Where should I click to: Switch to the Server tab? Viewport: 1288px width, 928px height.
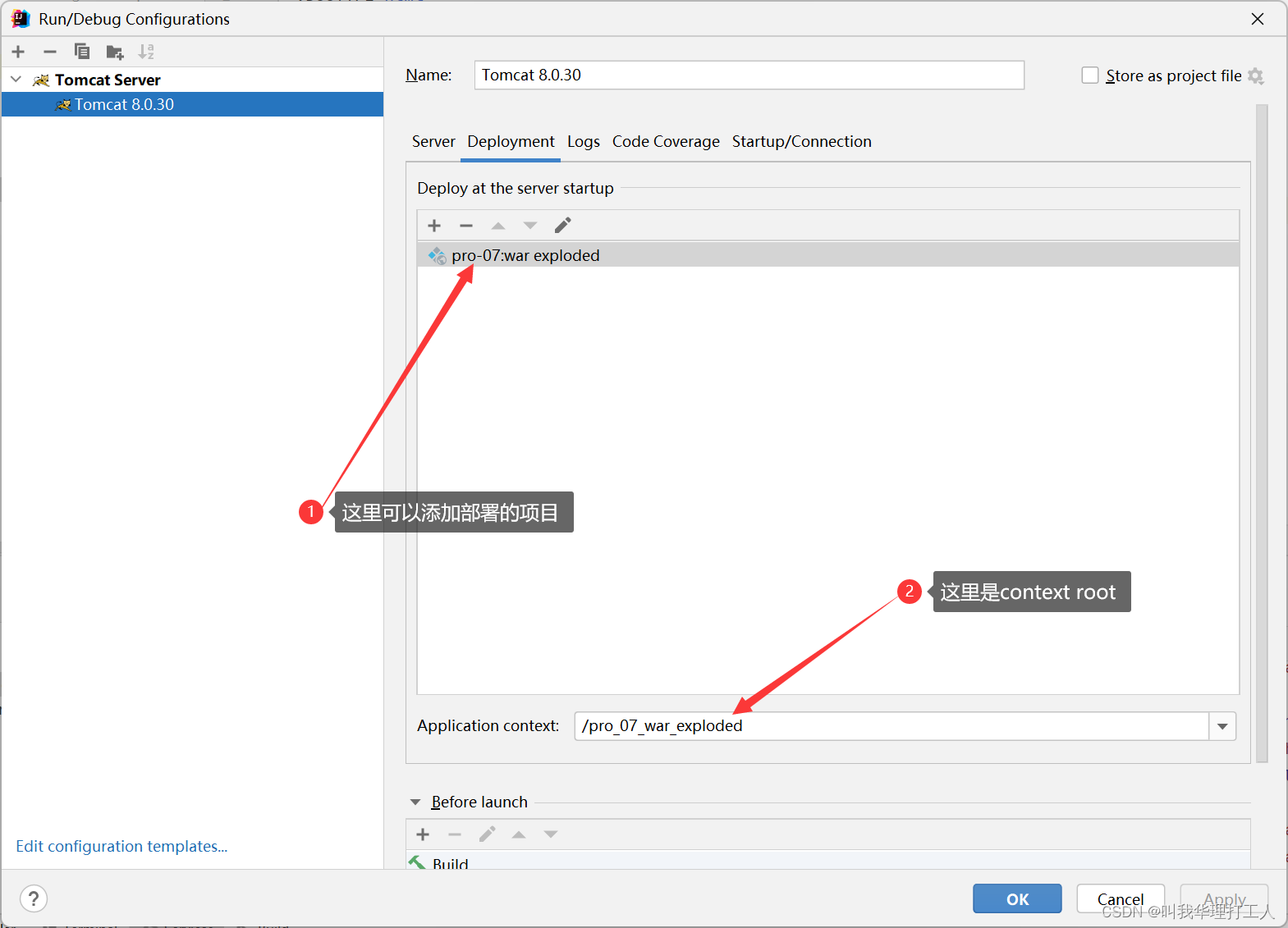pos(433,141)
